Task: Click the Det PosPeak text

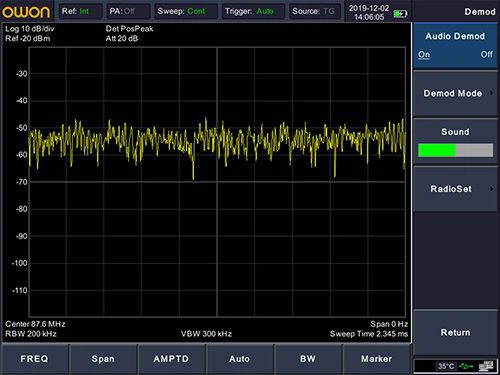Action: tap(129, 29)
